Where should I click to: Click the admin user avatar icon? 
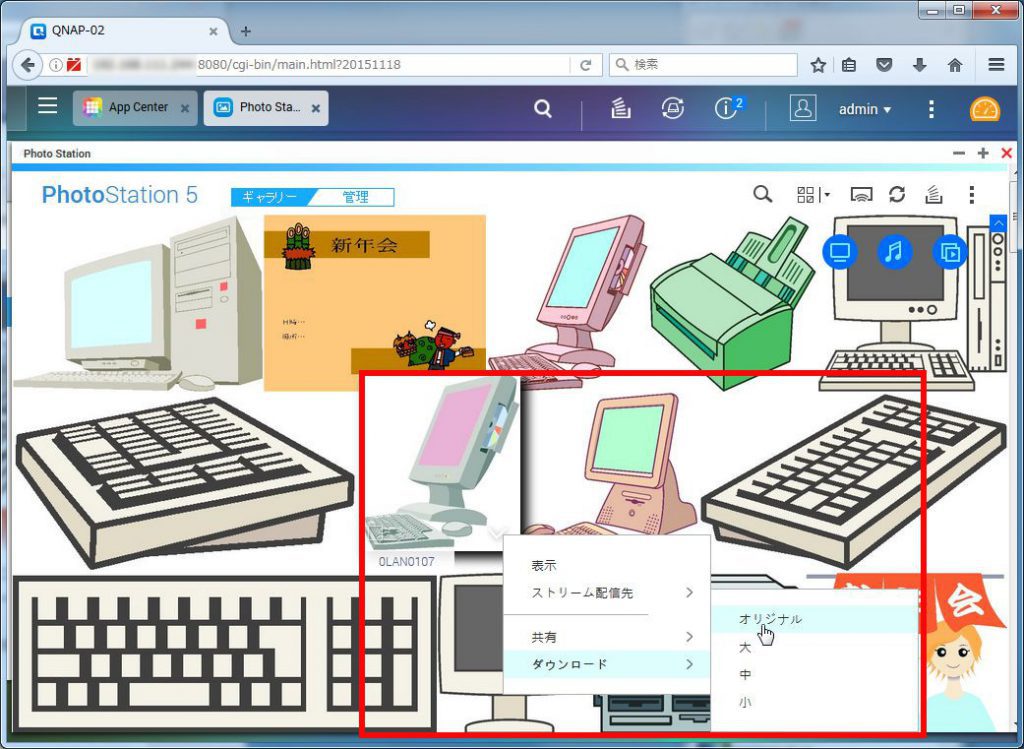pyautogui.click(x=803, y=108)
